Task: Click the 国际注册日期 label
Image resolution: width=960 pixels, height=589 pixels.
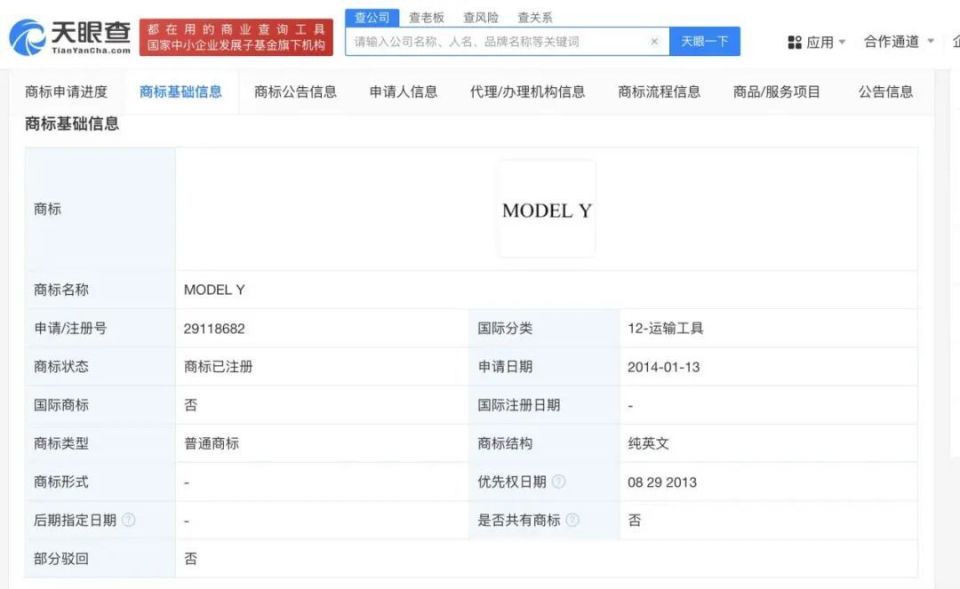Action: [x=519, y=405]
